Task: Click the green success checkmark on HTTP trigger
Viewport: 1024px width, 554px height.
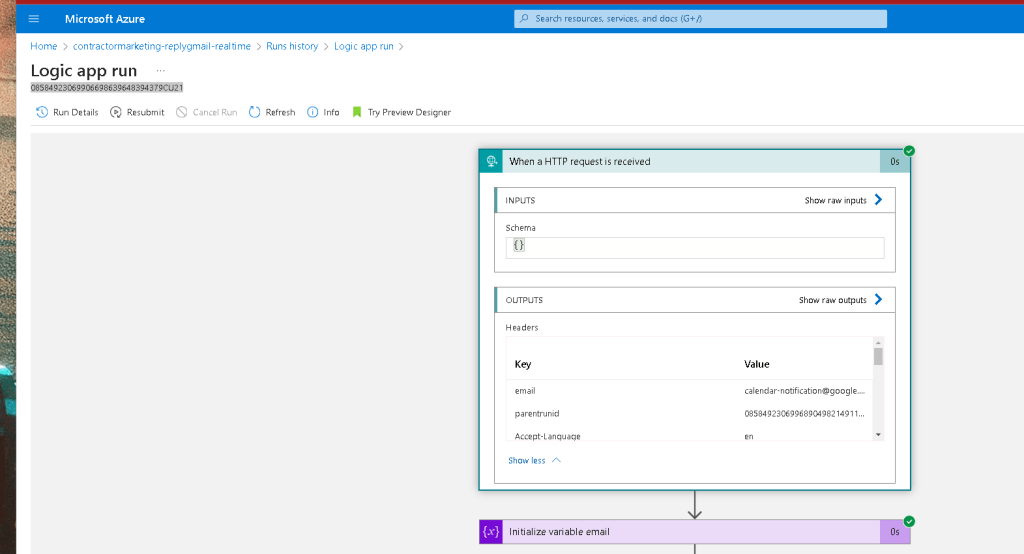Action: point(909,151)
